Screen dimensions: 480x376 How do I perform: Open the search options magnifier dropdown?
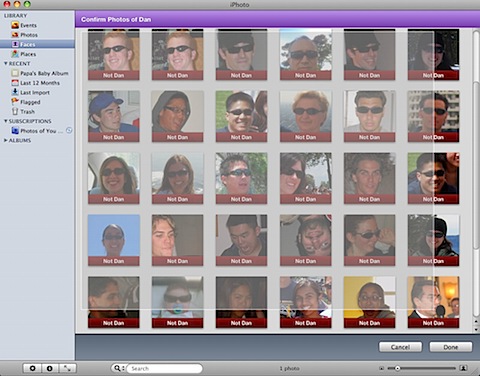click(x=118, y=368)
